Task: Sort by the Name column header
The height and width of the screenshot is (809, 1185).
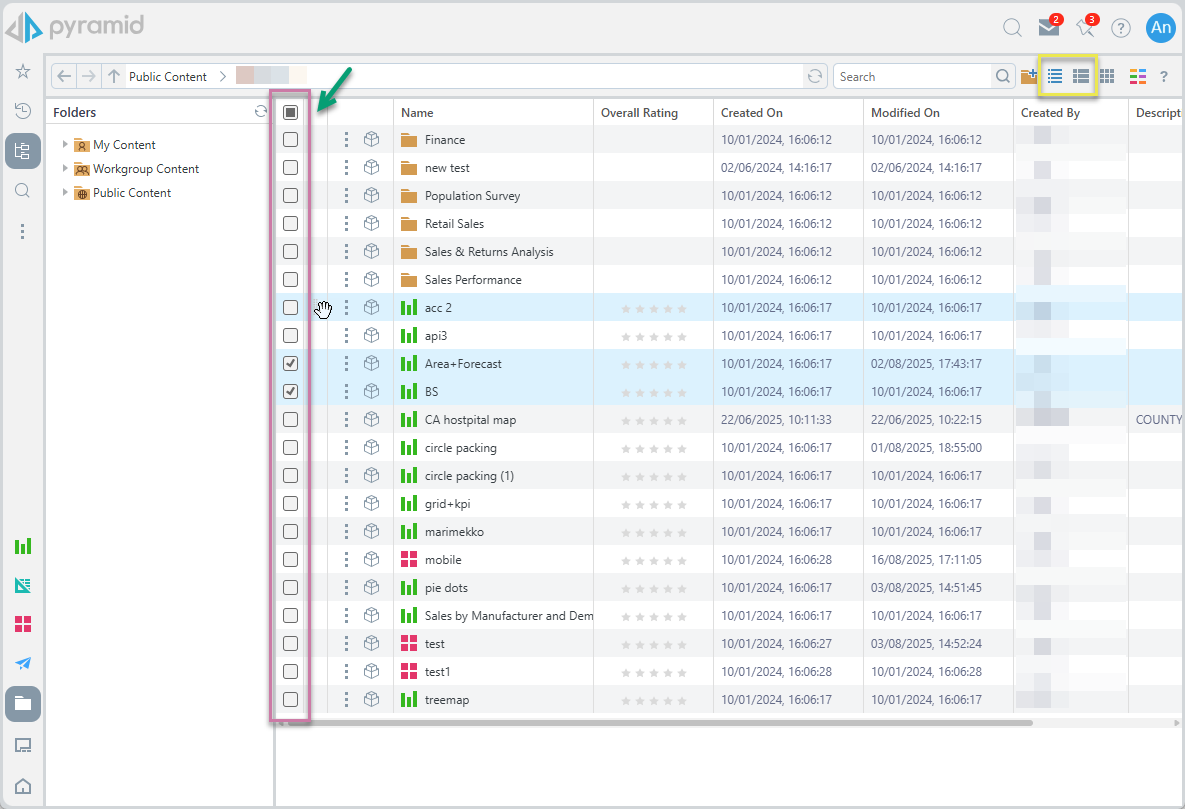Action: [418, 113]
